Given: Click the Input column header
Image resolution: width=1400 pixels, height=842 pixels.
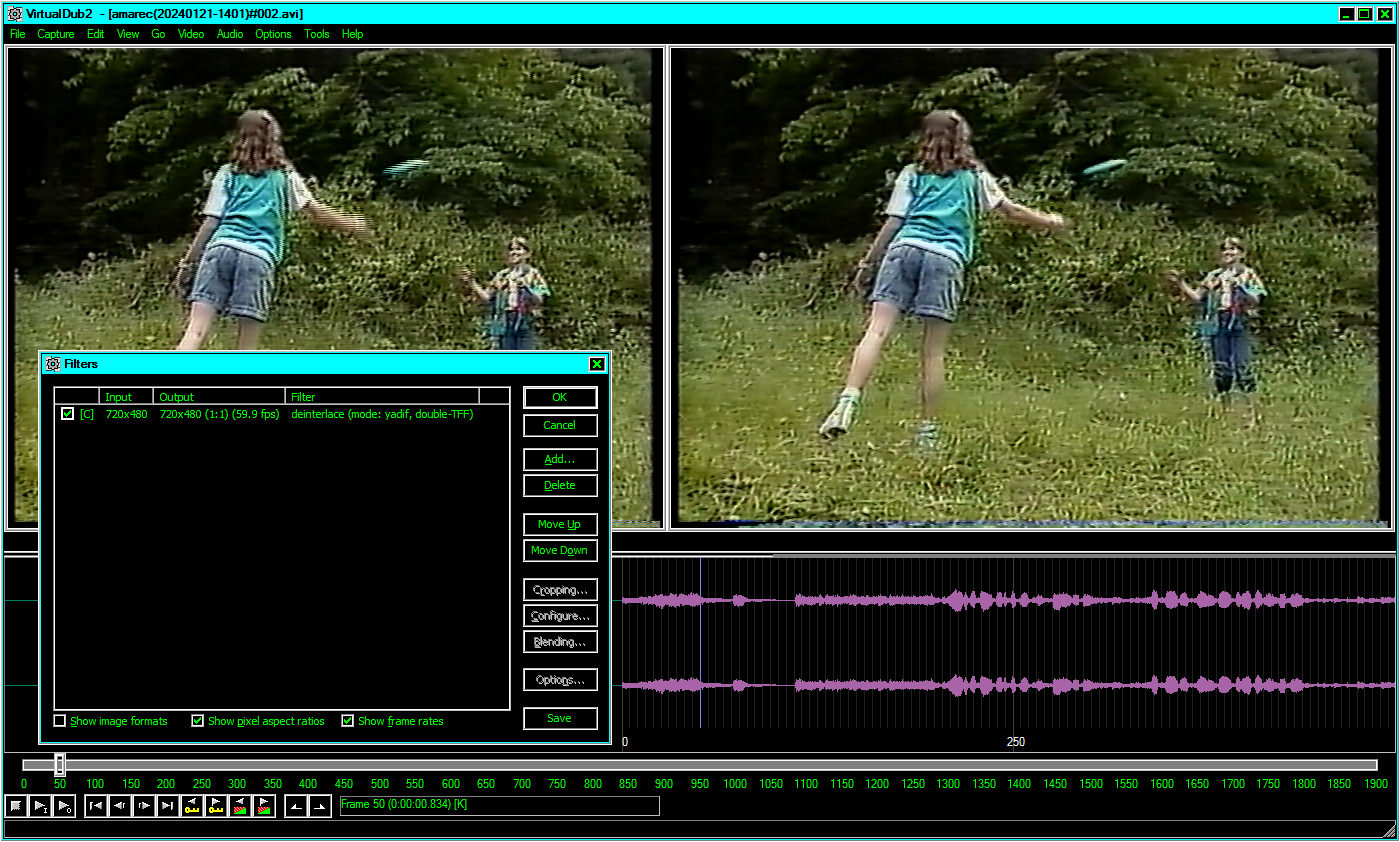Looking at the screenshot, I should 126,397.
